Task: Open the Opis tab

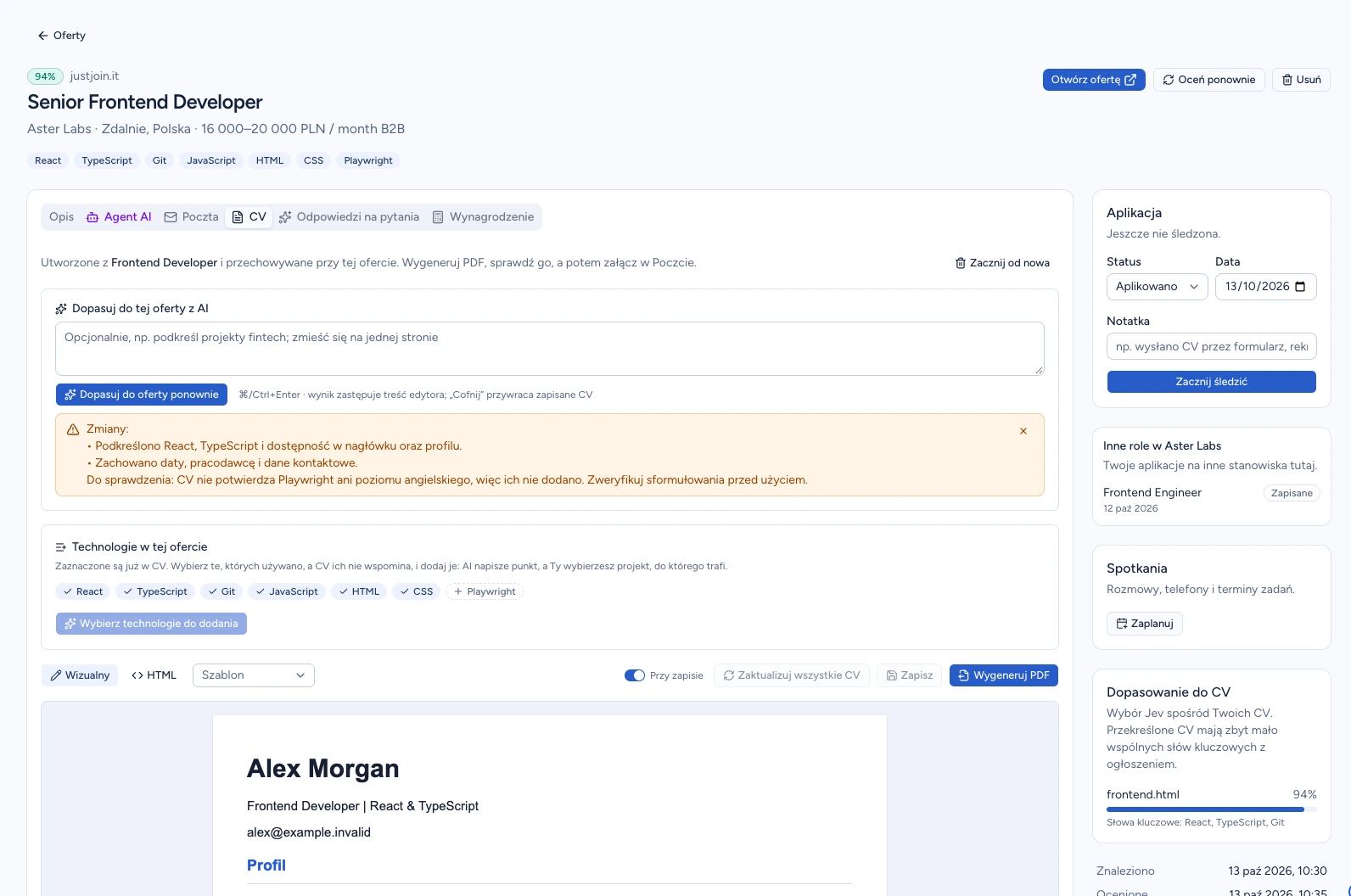Action: click(62, 217)
